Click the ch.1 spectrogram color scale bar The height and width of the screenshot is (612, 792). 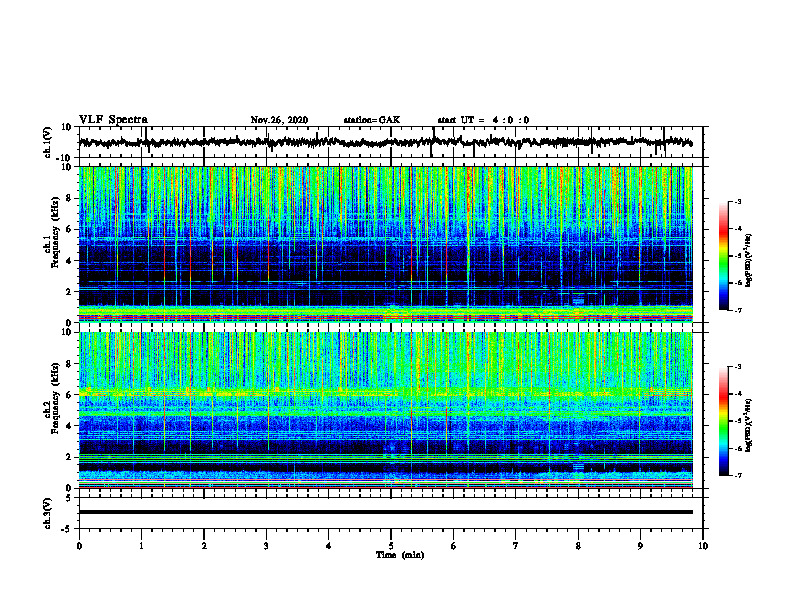pyautogui.click(x=724, y=256)
